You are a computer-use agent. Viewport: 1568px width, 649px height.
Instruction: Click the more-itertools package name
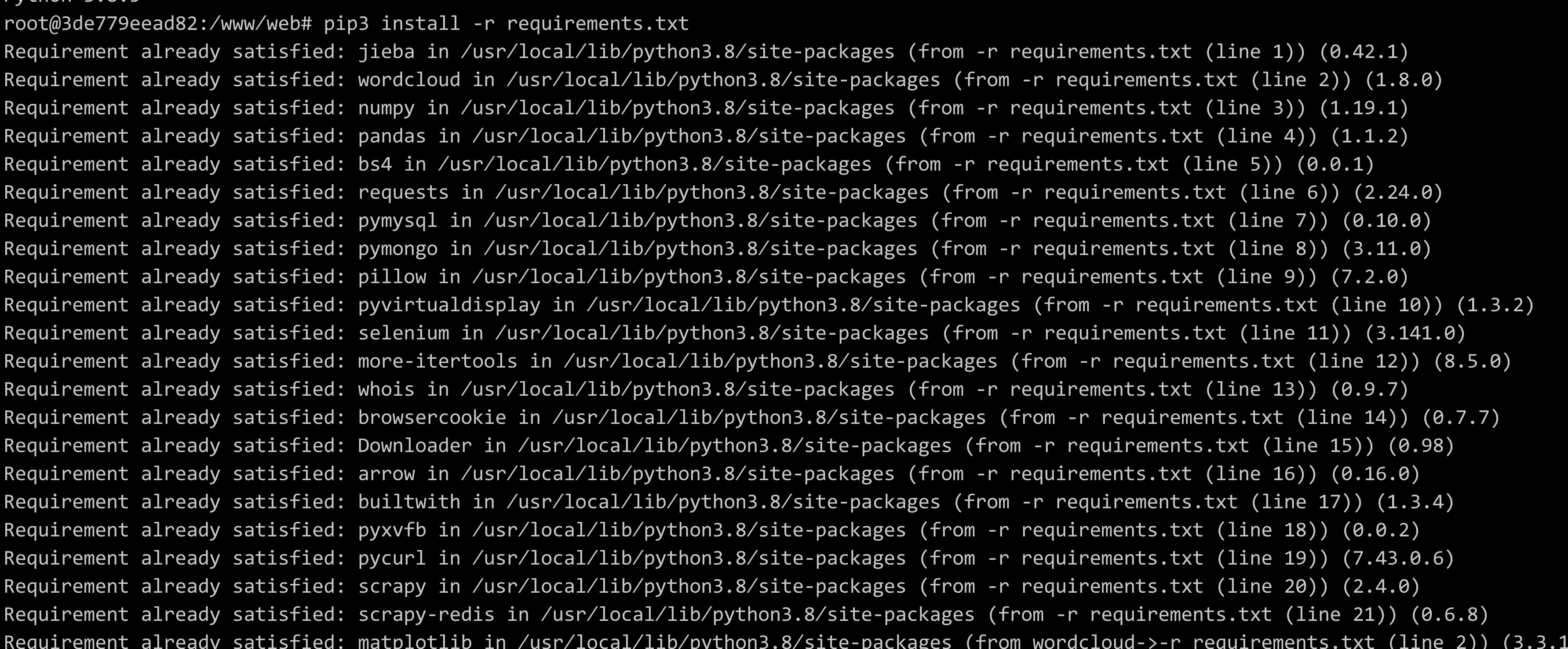click(x=437, y=361)
